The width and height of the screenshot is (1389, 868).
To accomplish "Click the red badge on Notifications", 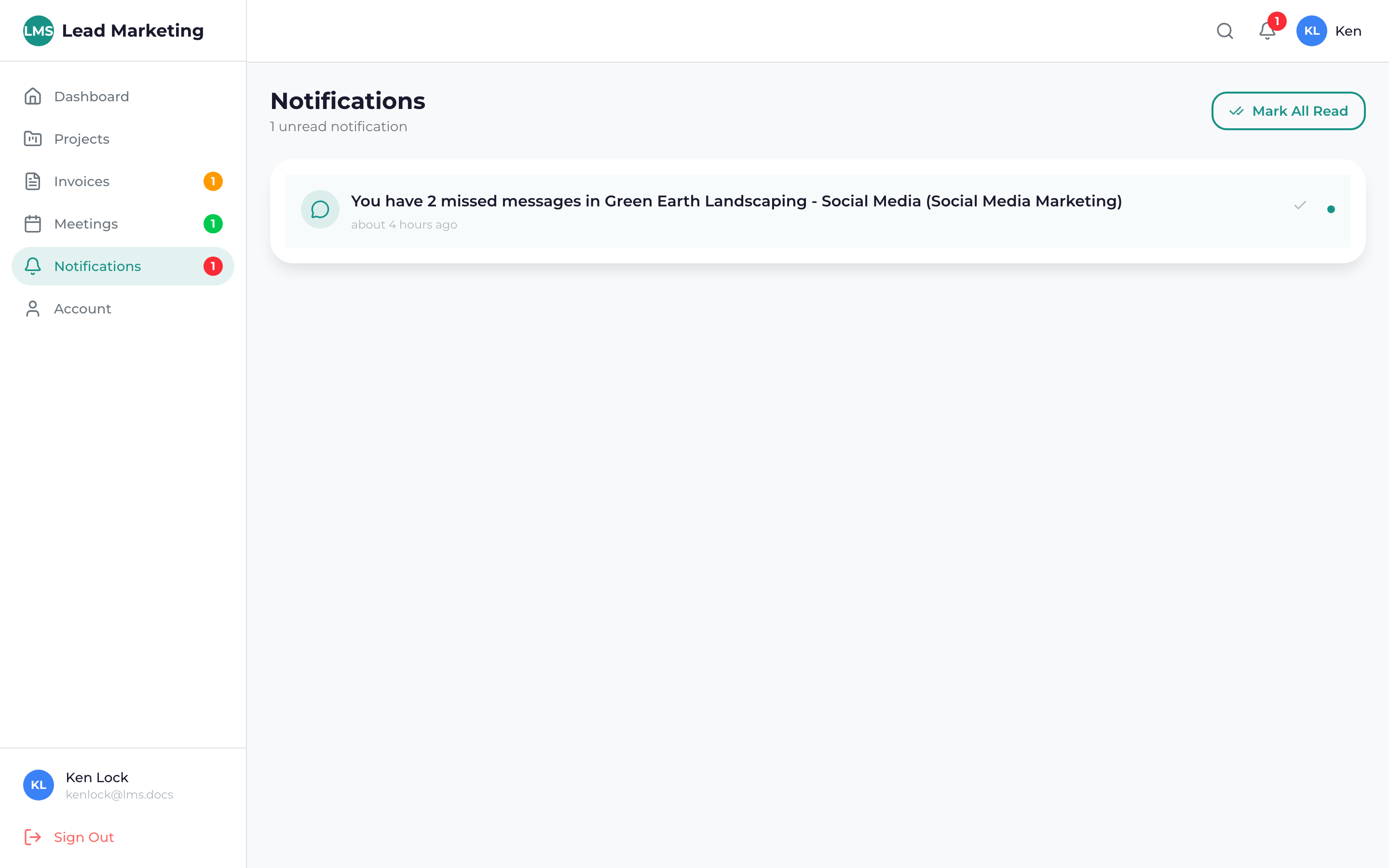I will point(213,266).
